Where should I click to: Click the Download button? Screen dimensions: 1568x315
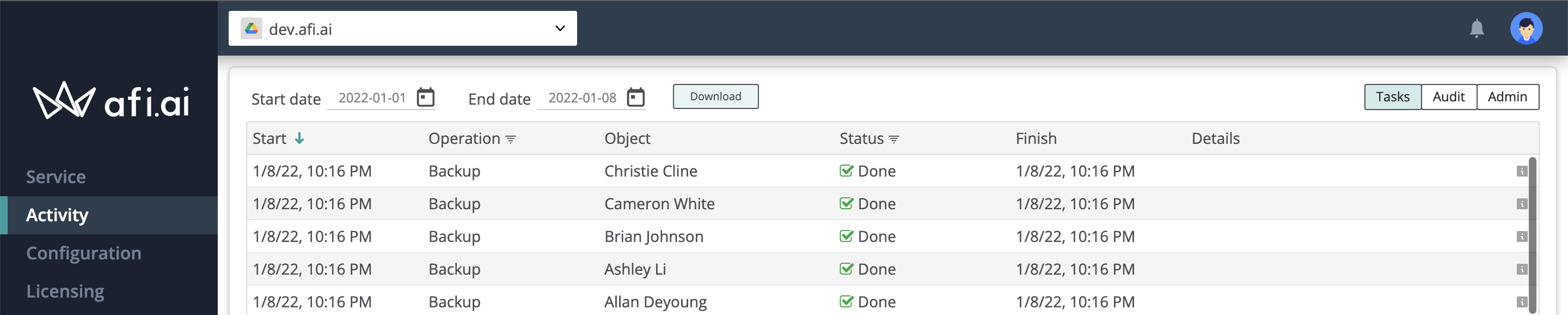(x=715, y=96)
